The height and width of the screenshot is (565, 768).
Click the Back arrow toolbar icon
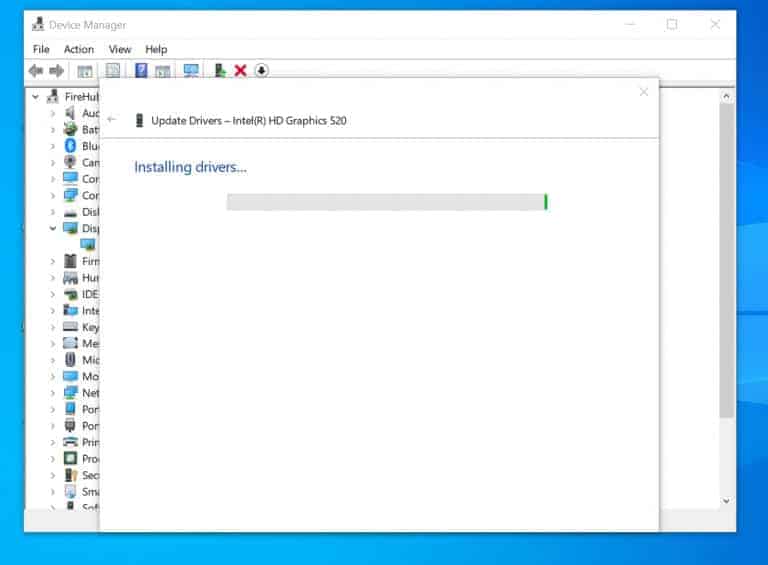36,71
